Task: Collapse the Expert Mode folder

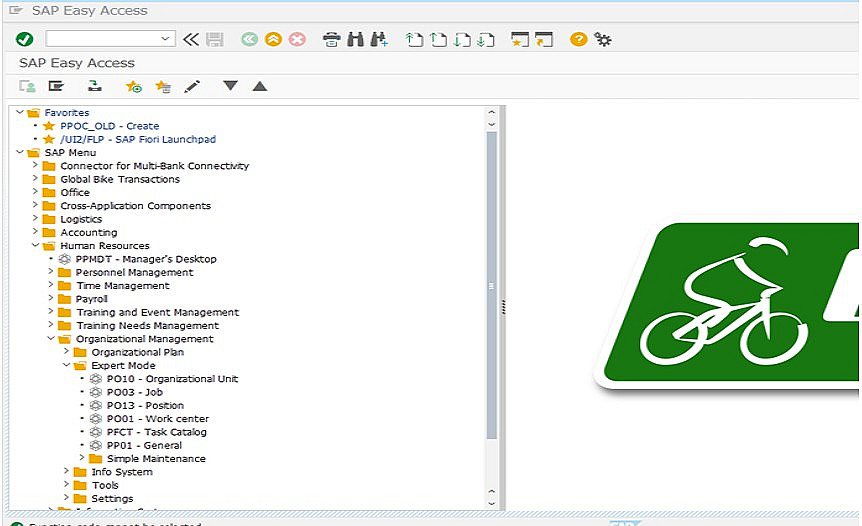Action: (x=66, y=365)
